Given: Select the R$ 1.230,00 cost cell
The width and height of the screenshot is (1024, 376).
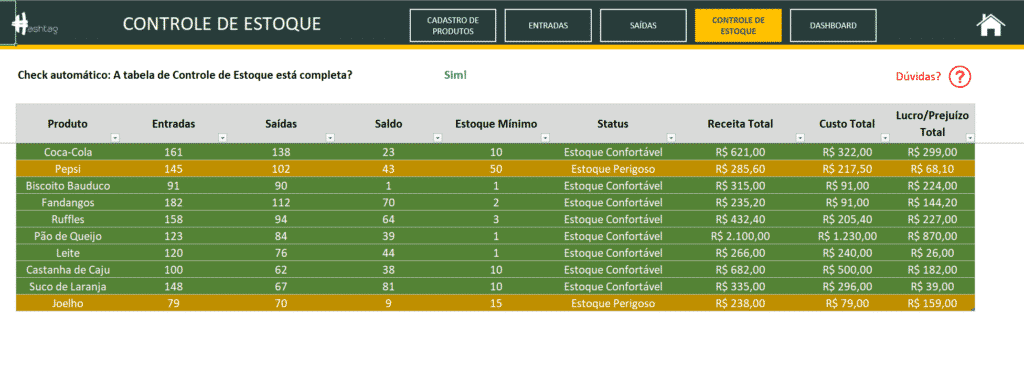Looking at the screenshot, I should (x=848, y=236).
